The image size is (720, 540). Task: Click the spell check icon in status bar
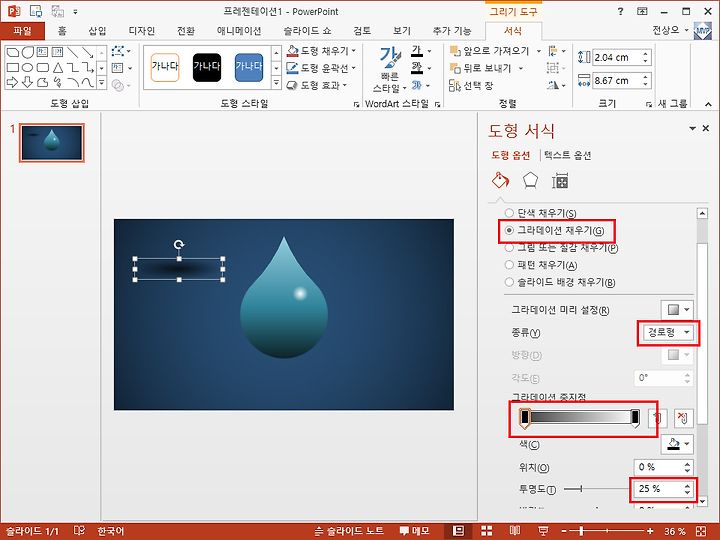tap(79, 531)
